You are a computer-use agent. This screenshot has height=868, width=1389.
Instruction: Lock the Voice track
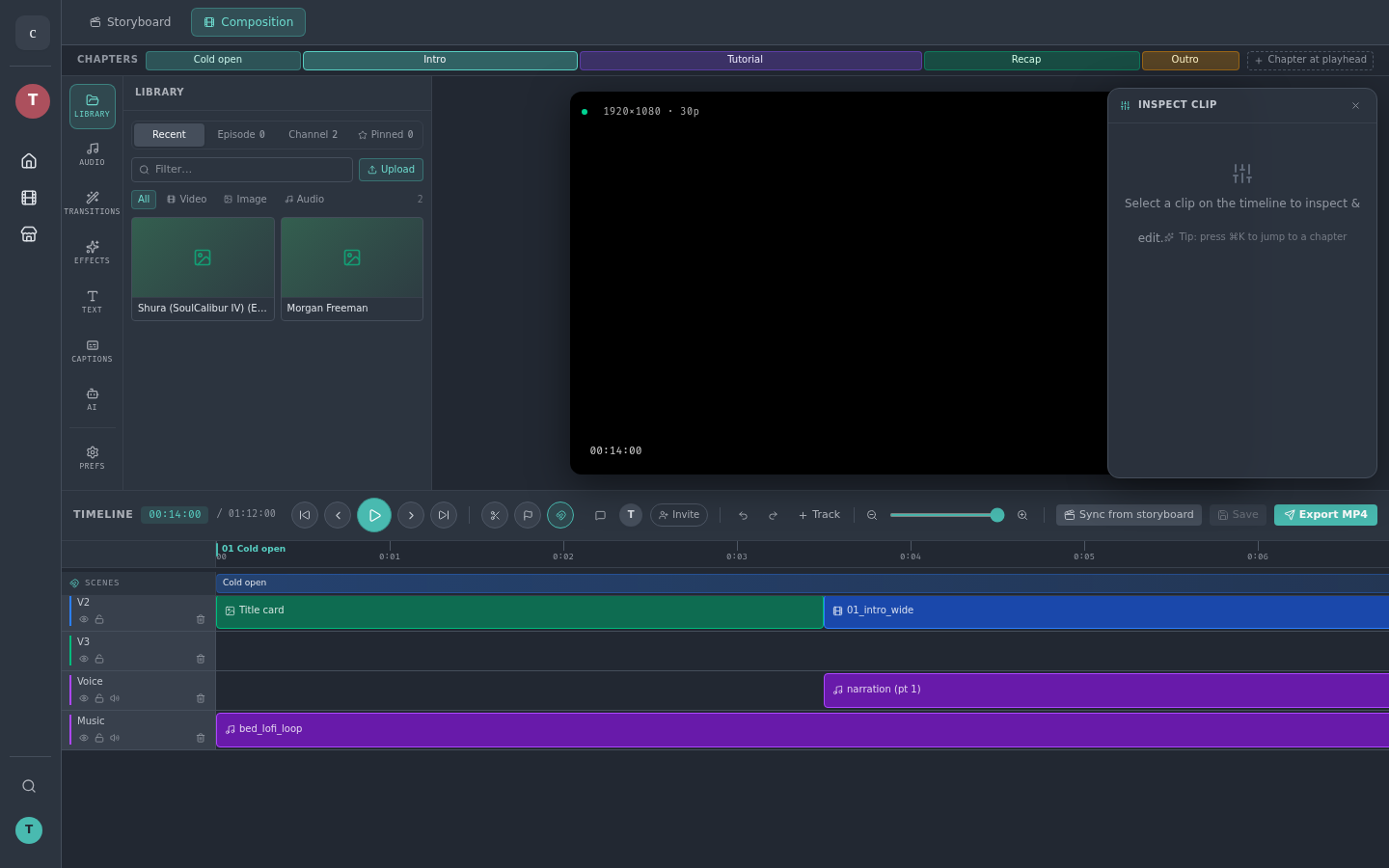coord(99,698)
